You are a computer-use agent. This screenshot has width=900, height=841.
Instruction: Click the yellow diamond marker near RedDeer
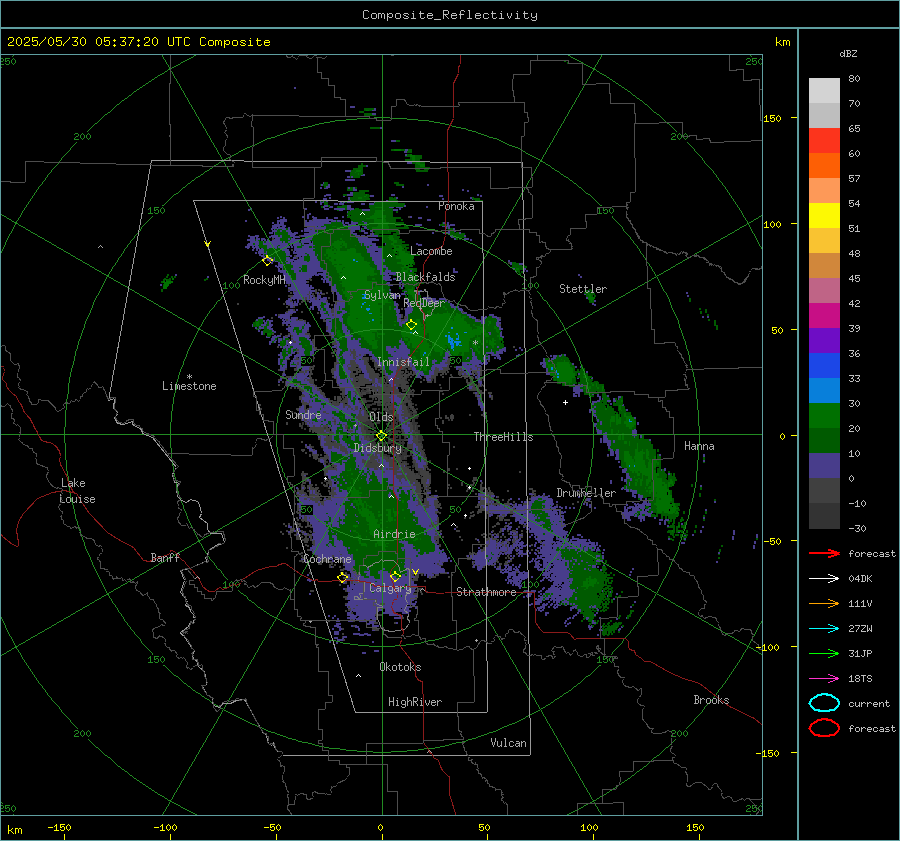(411, 325)
